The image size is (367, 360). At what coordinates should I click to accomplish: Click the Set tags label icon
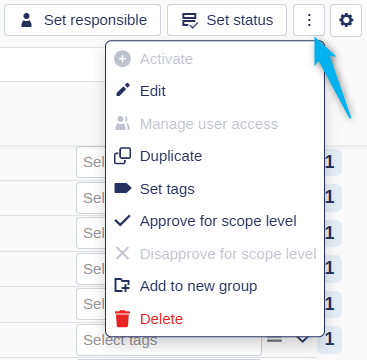[123, 188]
